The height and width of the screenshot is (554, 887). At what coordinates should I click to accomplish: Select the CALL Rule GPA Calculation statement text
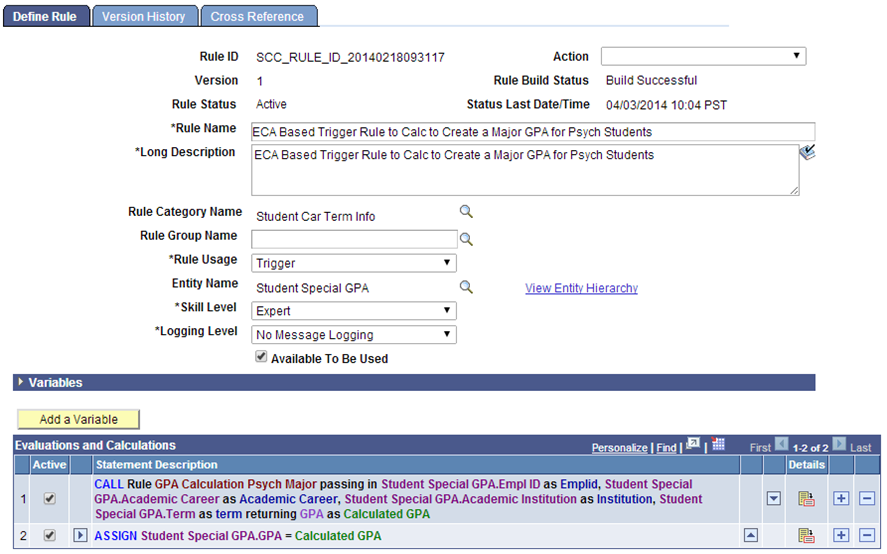click(x=398, y=499)
